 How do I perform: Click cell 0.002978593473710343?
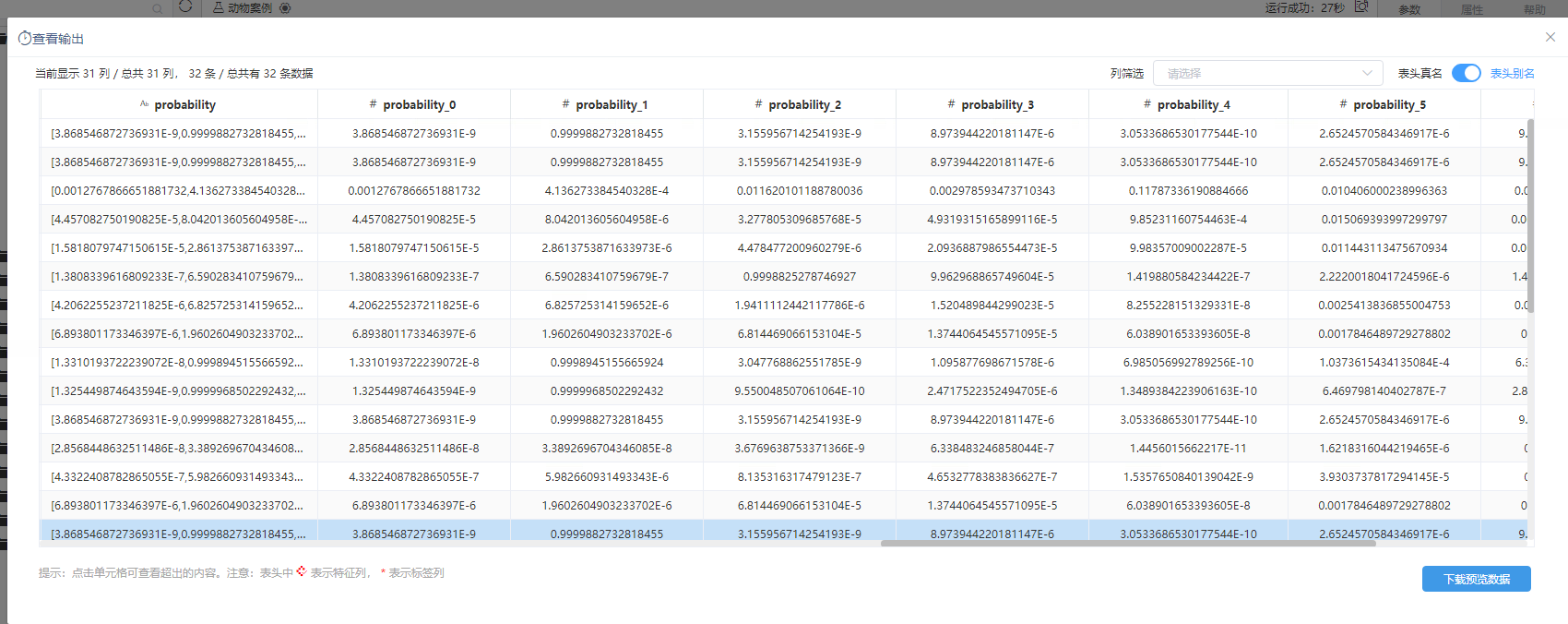pos(992,190)
